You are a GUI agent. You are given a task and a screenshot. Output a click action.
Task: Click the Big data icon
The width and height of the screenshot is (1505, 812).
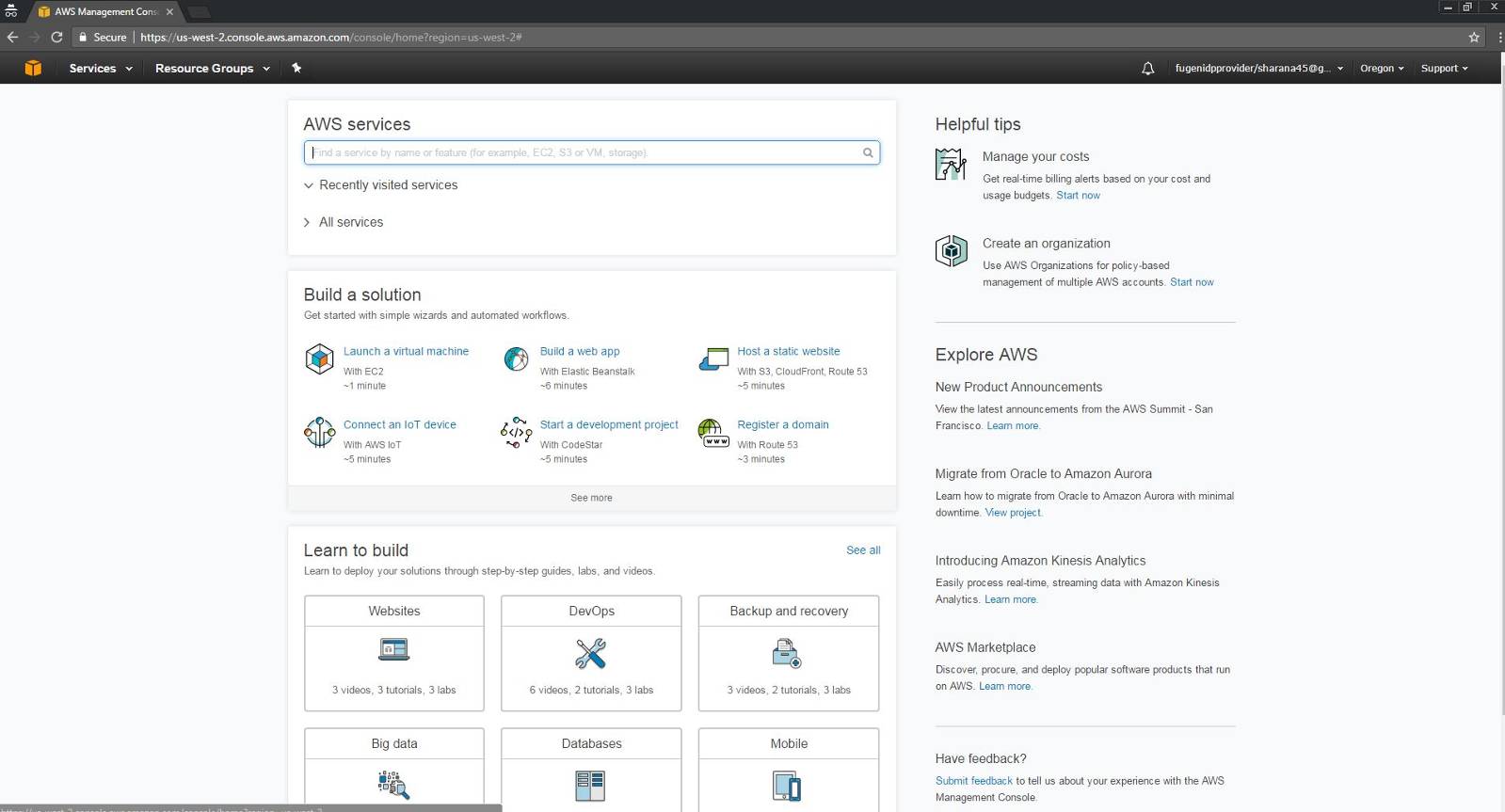point(393,785)
